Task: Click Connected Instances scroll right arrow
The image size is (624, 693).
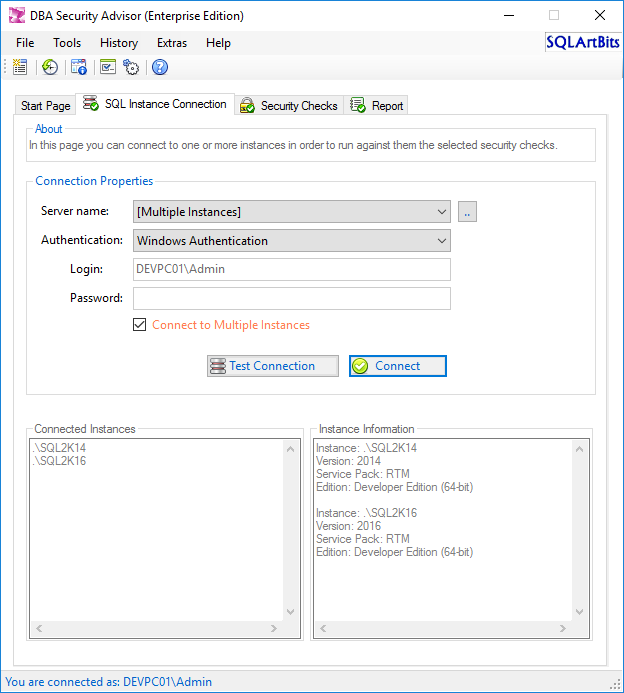Action: [x=274, y=628]
